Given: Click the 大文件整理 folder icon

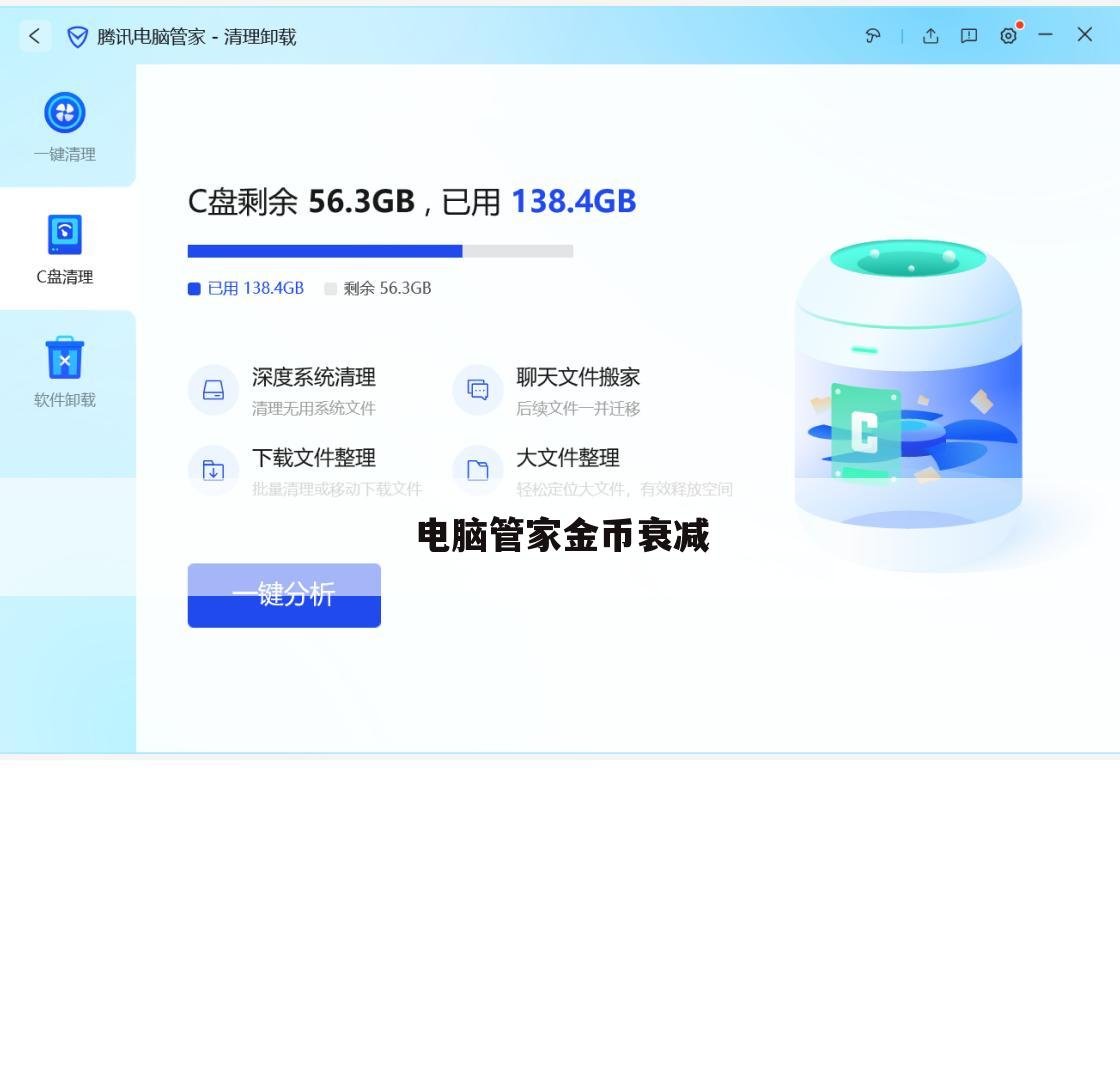Looking at the screenshot, I should [x=478, y=470].
